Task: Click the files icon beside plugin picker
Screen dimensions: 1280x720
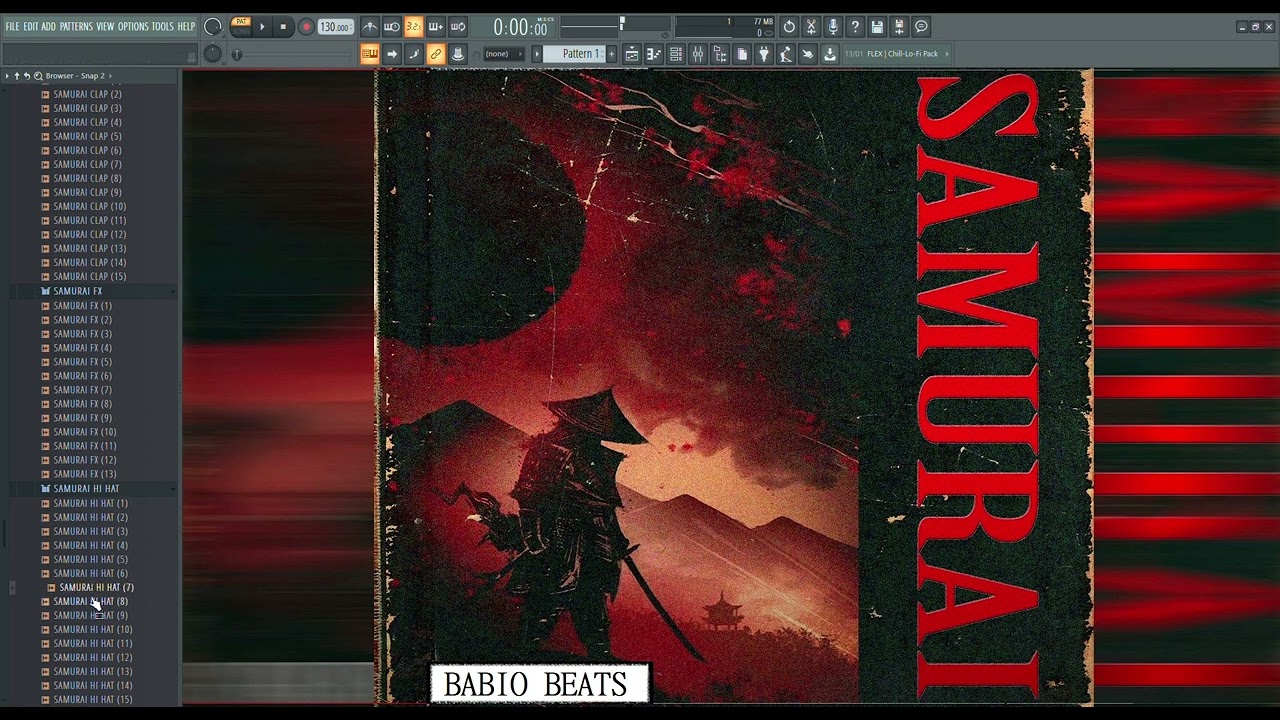Action: (x=742, y=54)
